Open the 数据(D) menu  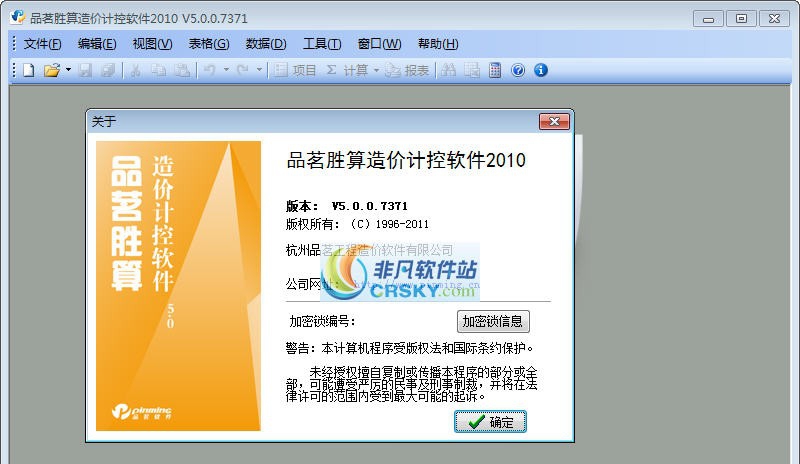coord(266,44)
